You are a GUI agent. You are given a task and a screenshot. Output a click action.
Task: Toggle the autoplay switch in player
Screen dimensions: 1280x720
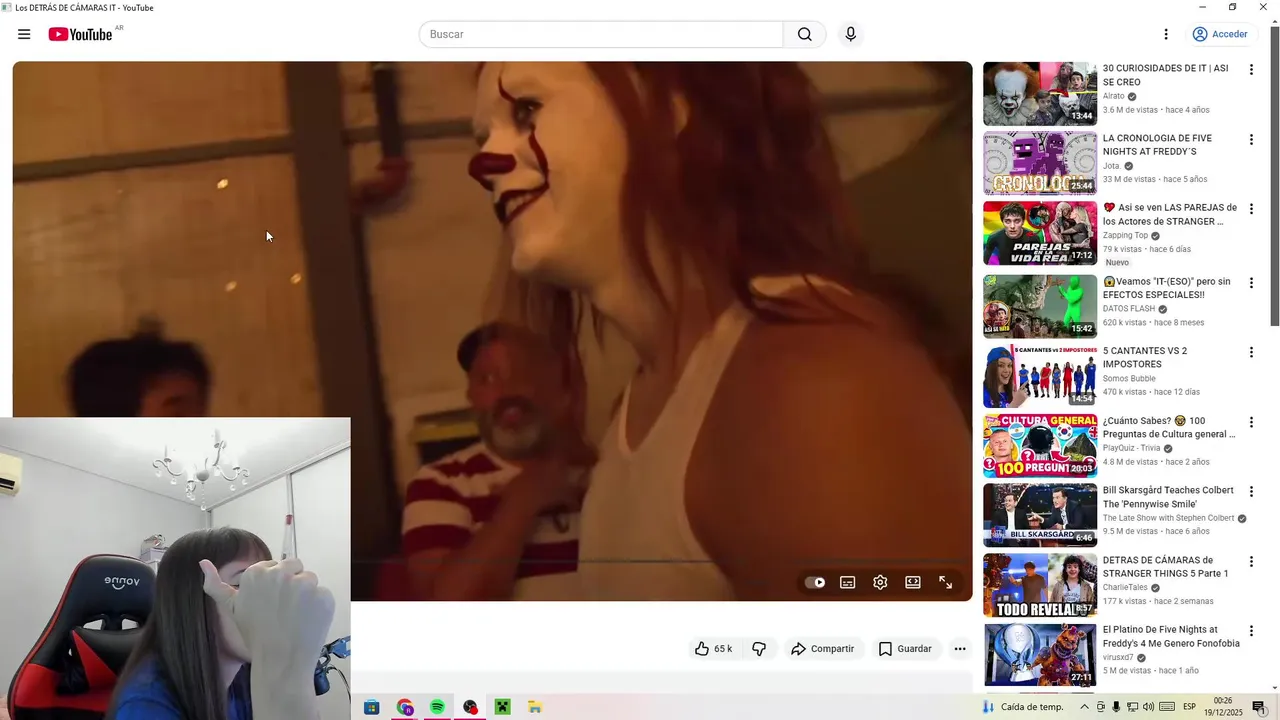pyautogui.click(x=815, y=582)
